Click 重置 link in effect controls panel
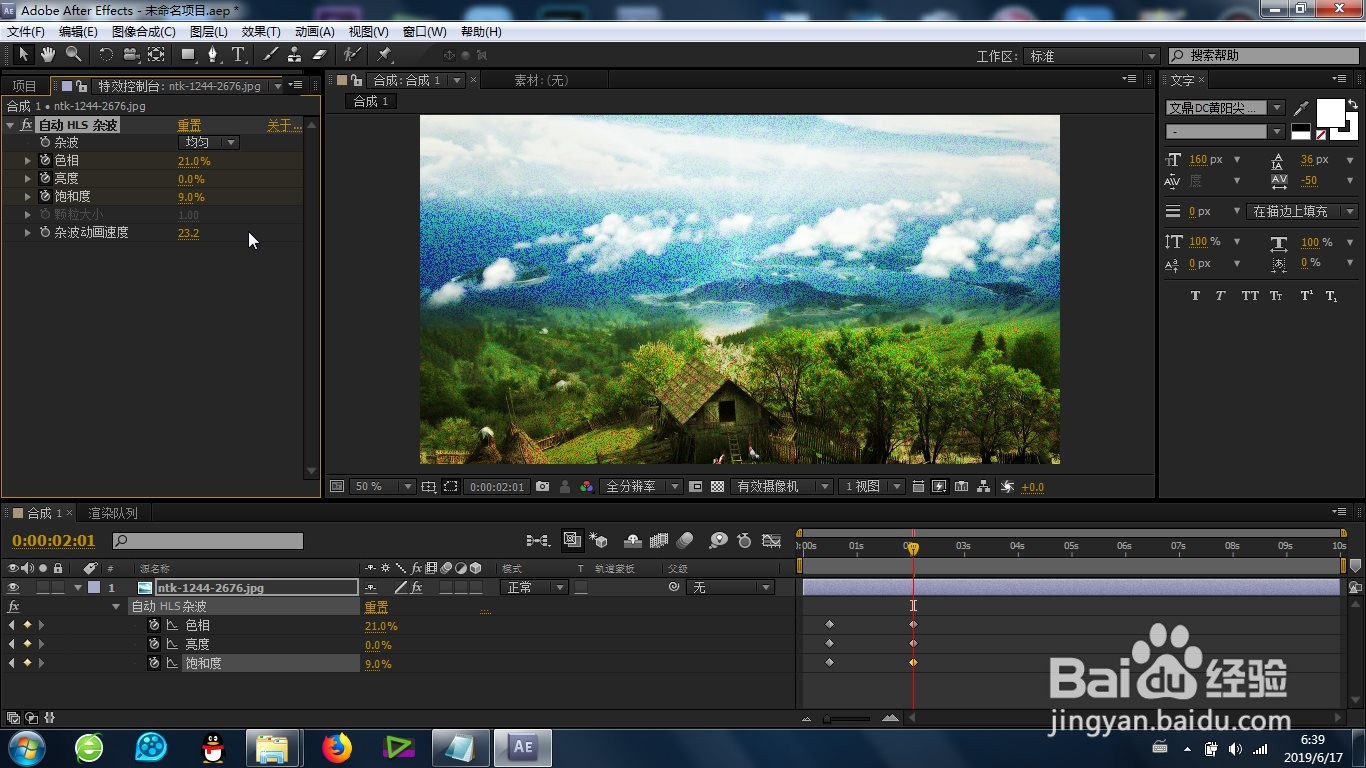The width and height of the screenshot is (1366, 768). point(189,125)
